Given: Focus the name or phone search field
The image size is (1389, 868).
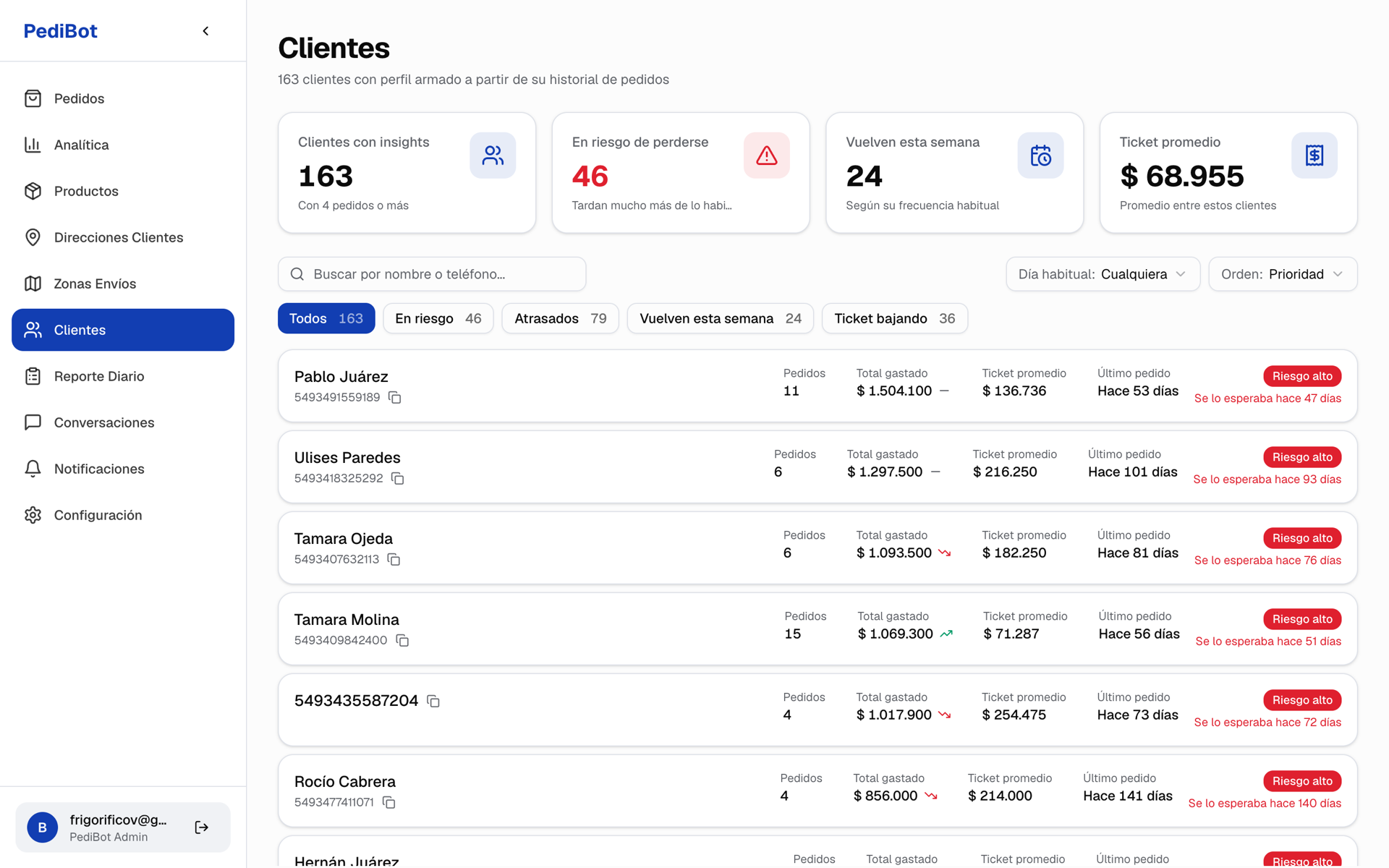Looking at the screenshot, I should coord(432,274).
